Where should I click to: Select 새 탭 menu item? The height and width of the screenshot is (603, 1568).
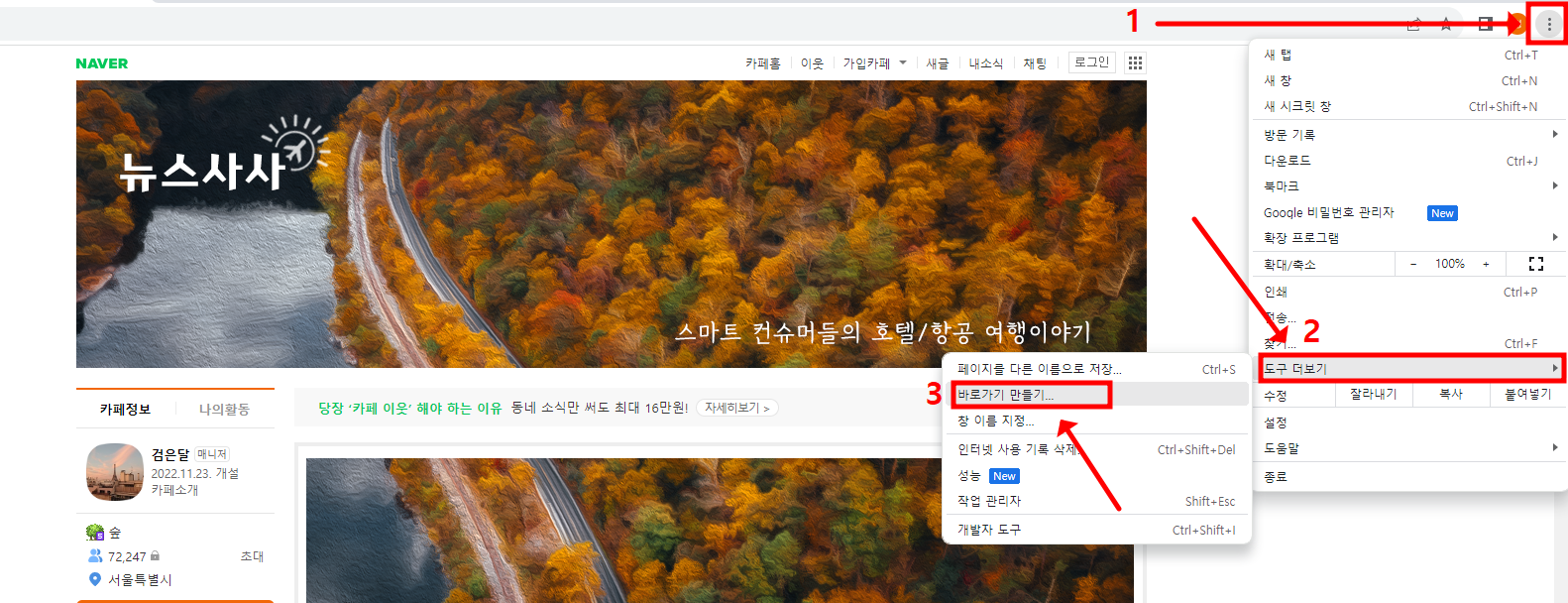(x=1407, y=55)
